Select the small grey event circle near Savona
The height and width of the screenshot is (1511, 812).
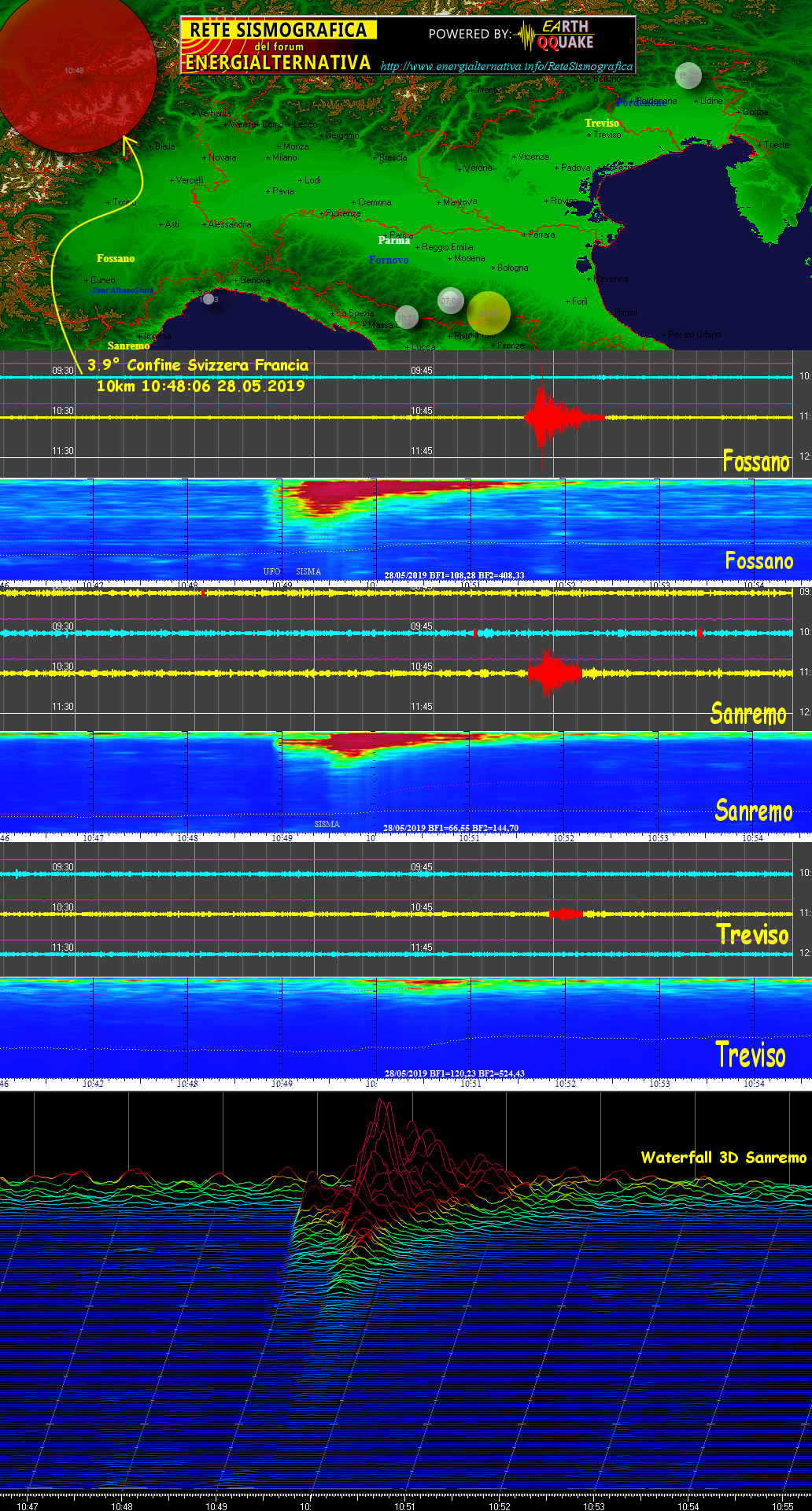209,299
